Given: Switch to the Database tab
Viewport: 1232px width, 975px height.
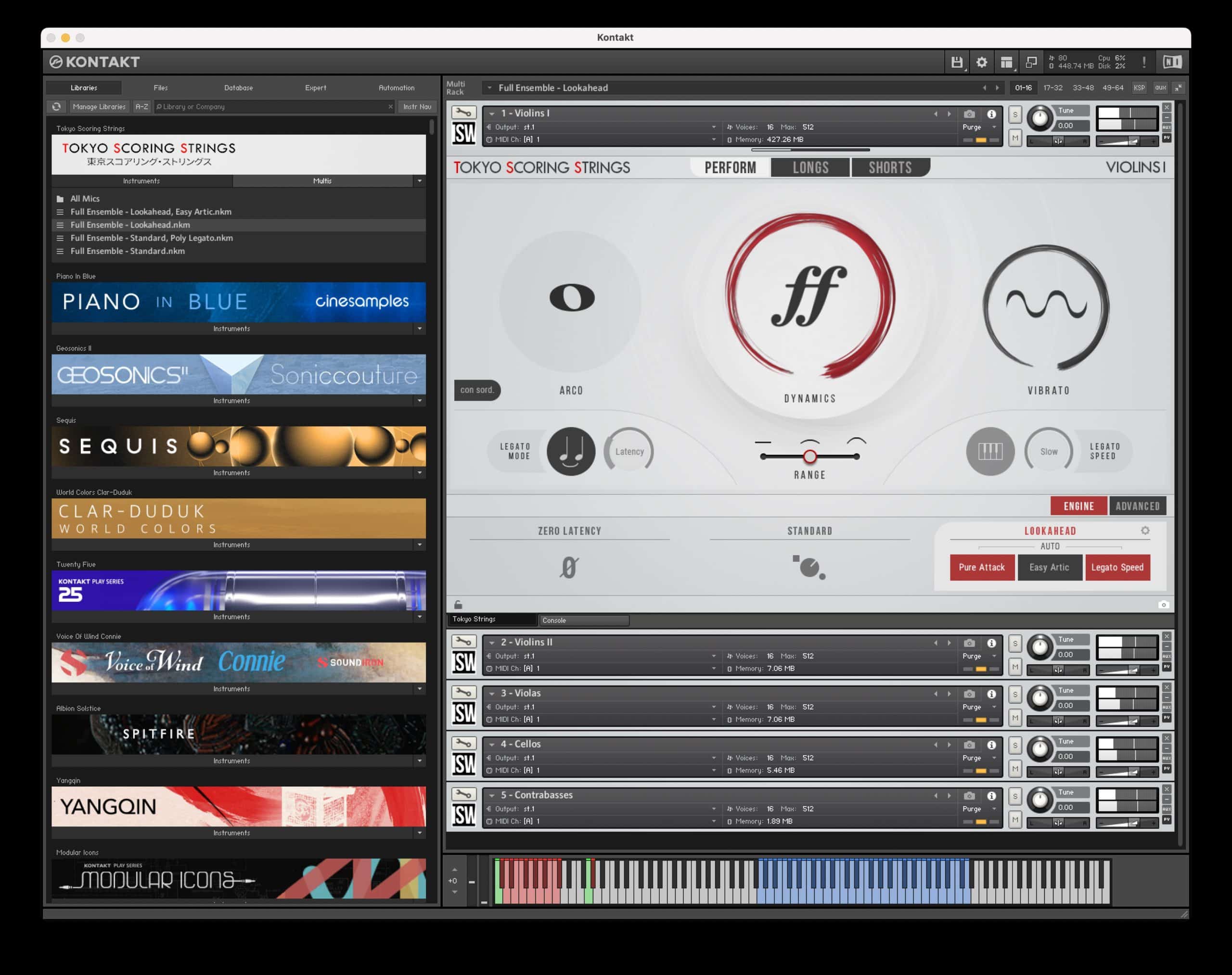Looking at the screenshot, I should pyautogui.click(x=238, y=88).
